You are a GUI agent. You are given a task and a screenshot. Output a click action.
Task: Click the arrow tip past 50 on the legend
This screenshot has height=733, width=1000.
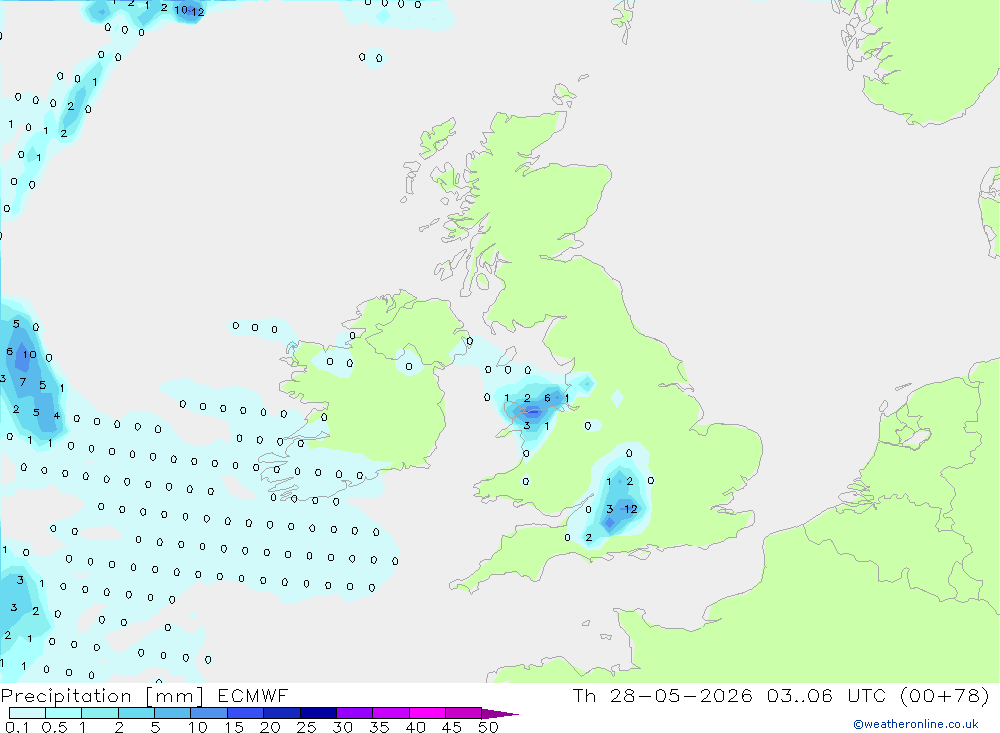point(501,713)
